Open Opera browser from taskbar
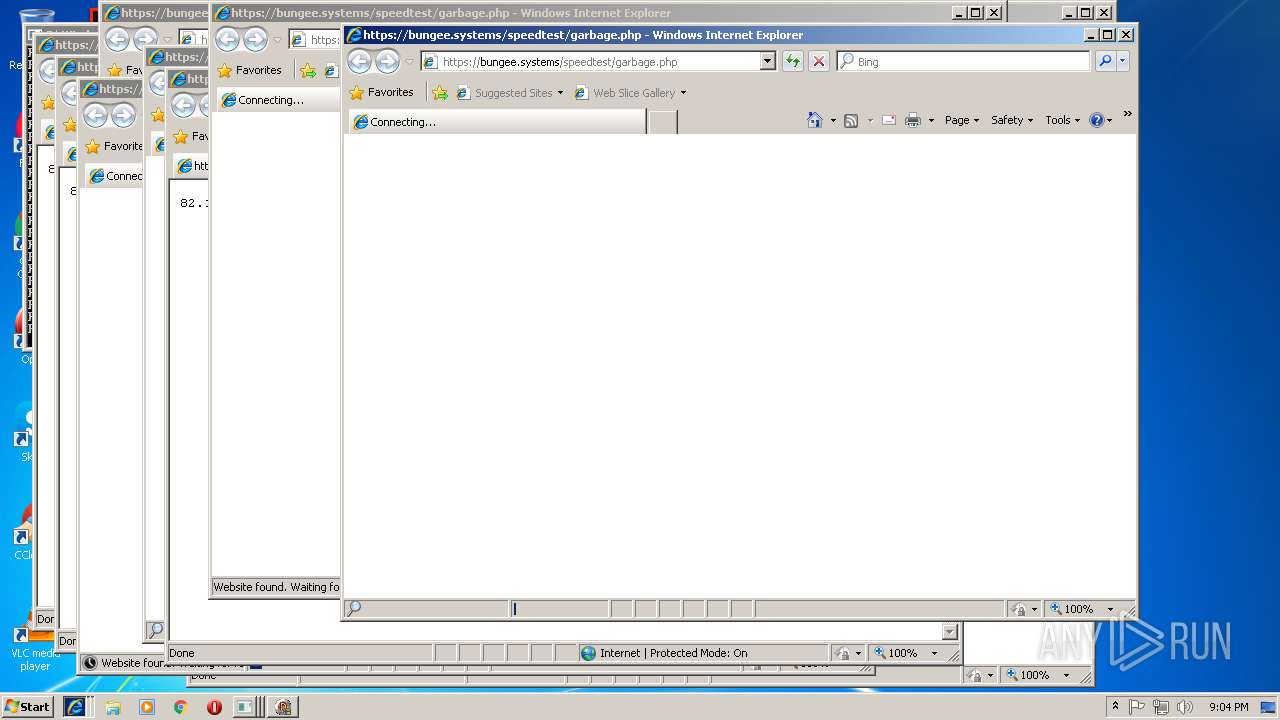Image resolution: width=1280 pixels, height=720 pixels. point(214,707)
